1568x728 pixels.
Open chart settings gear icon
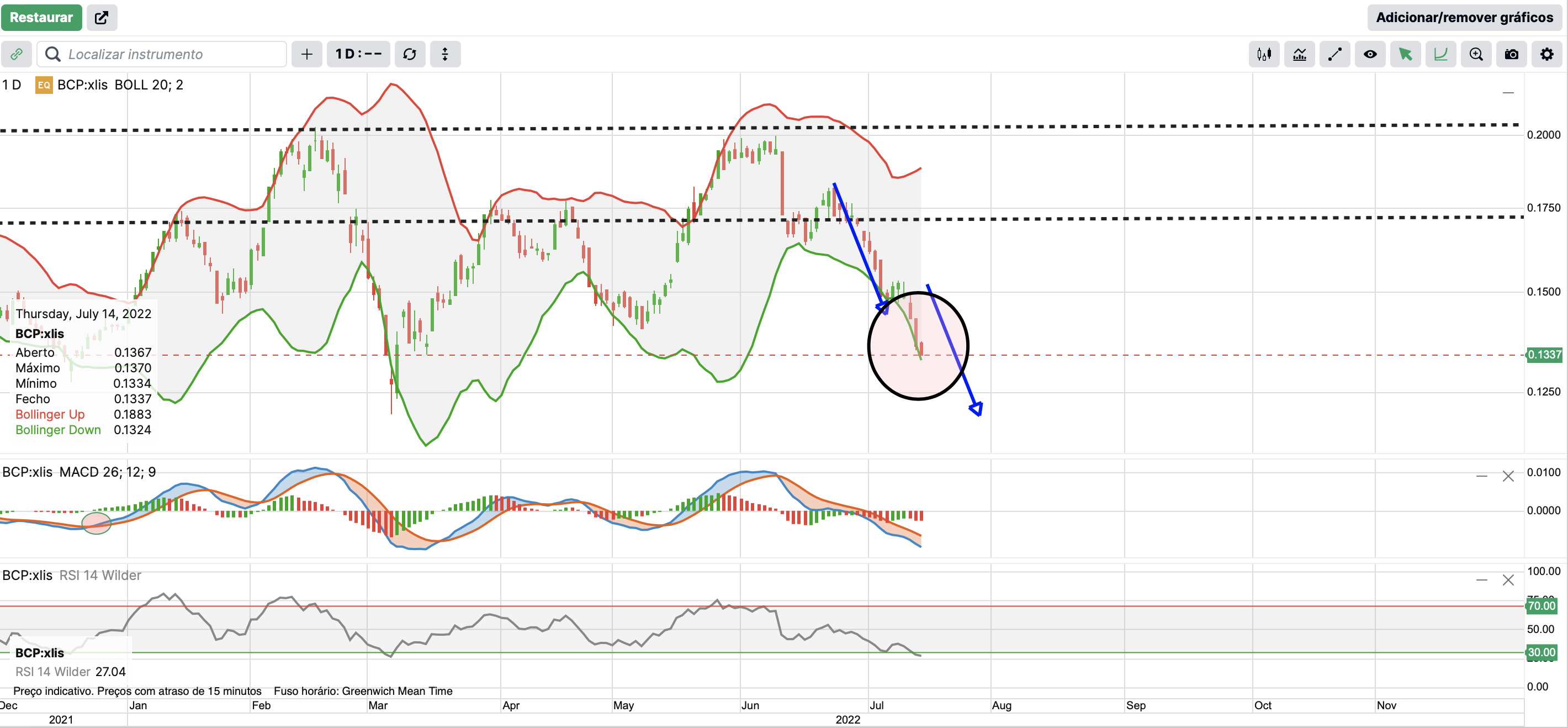(1546, 54)
